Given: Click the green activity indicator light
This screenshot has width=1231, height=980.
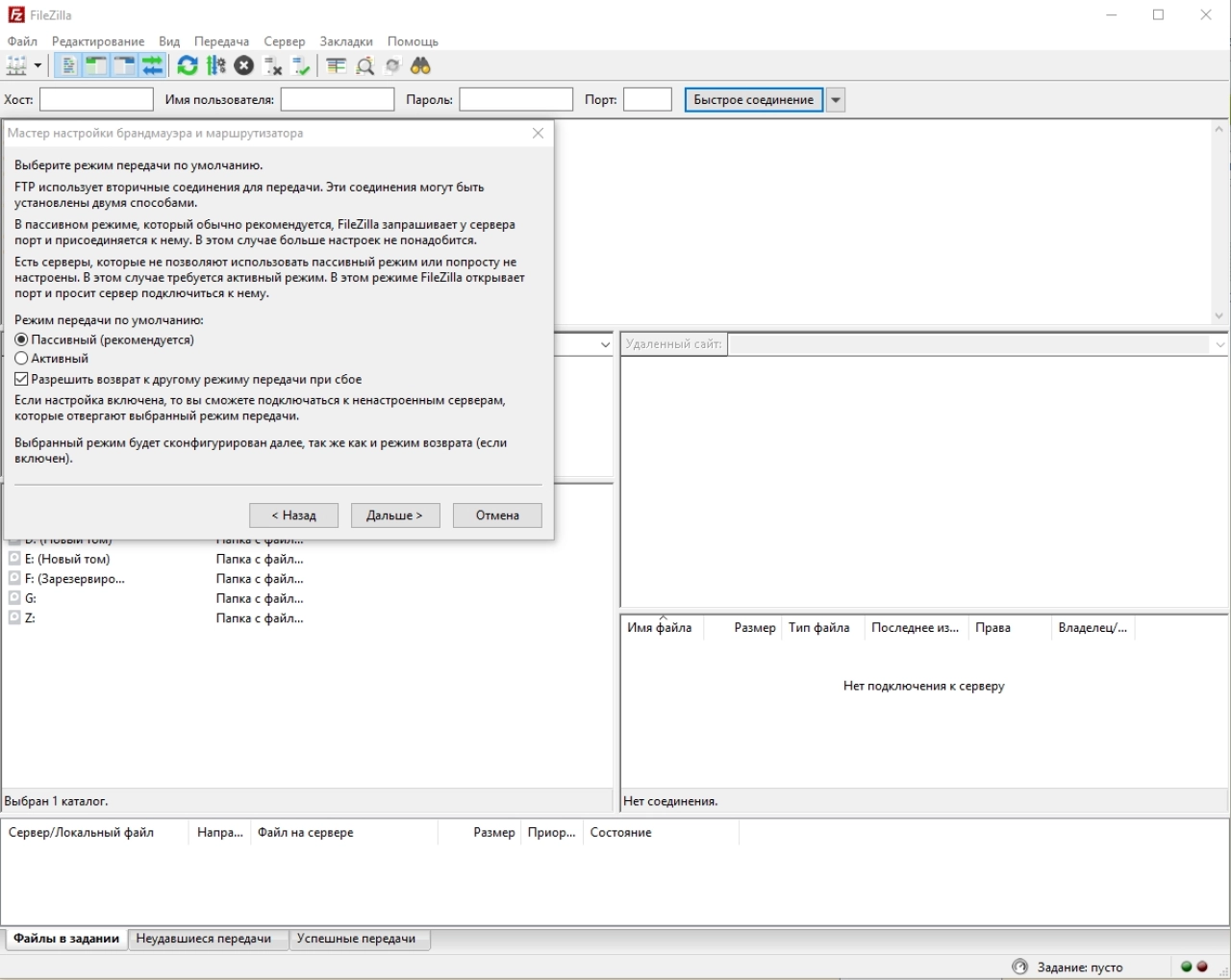Looking at the screenshot, I should 1187,967.
